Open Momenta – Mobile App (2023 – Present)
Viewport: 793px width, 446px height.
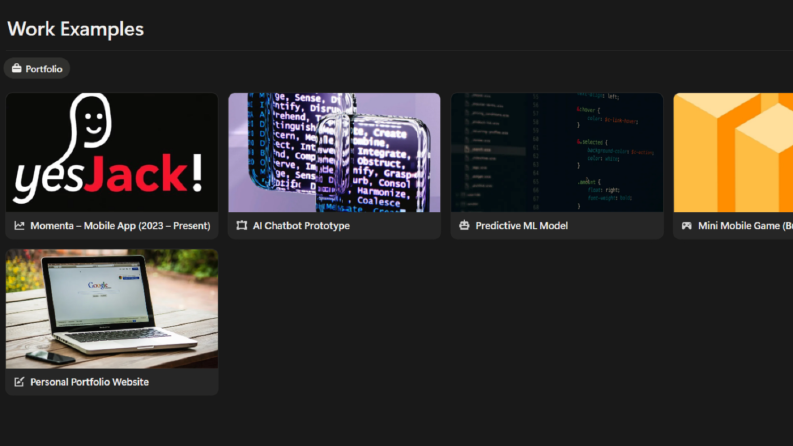pyautogui.click(x=120, y=226)
